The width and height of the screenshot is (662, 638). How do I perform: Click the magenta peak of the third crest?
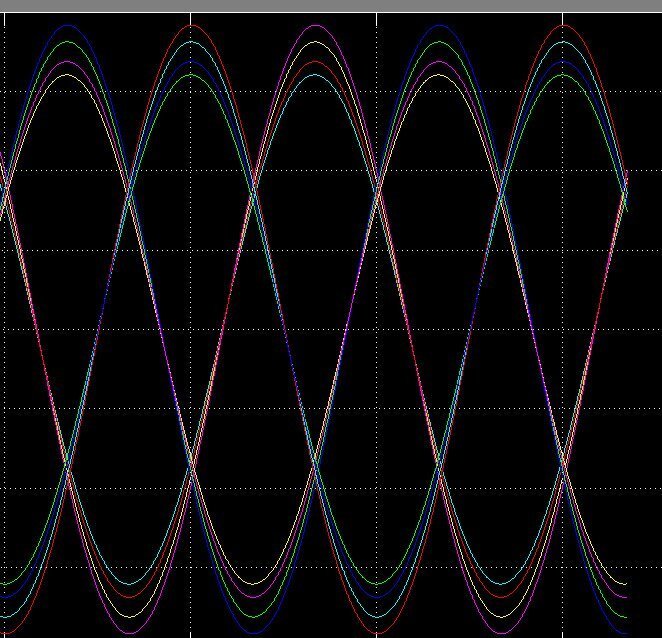pyautogui.click(x=316, y=25)
